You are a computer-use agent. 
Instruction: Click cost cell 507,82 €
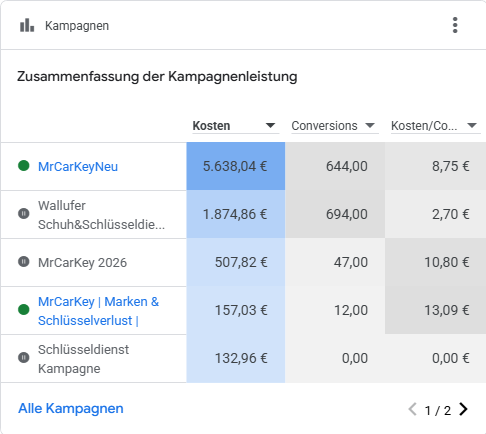(236, 262)
